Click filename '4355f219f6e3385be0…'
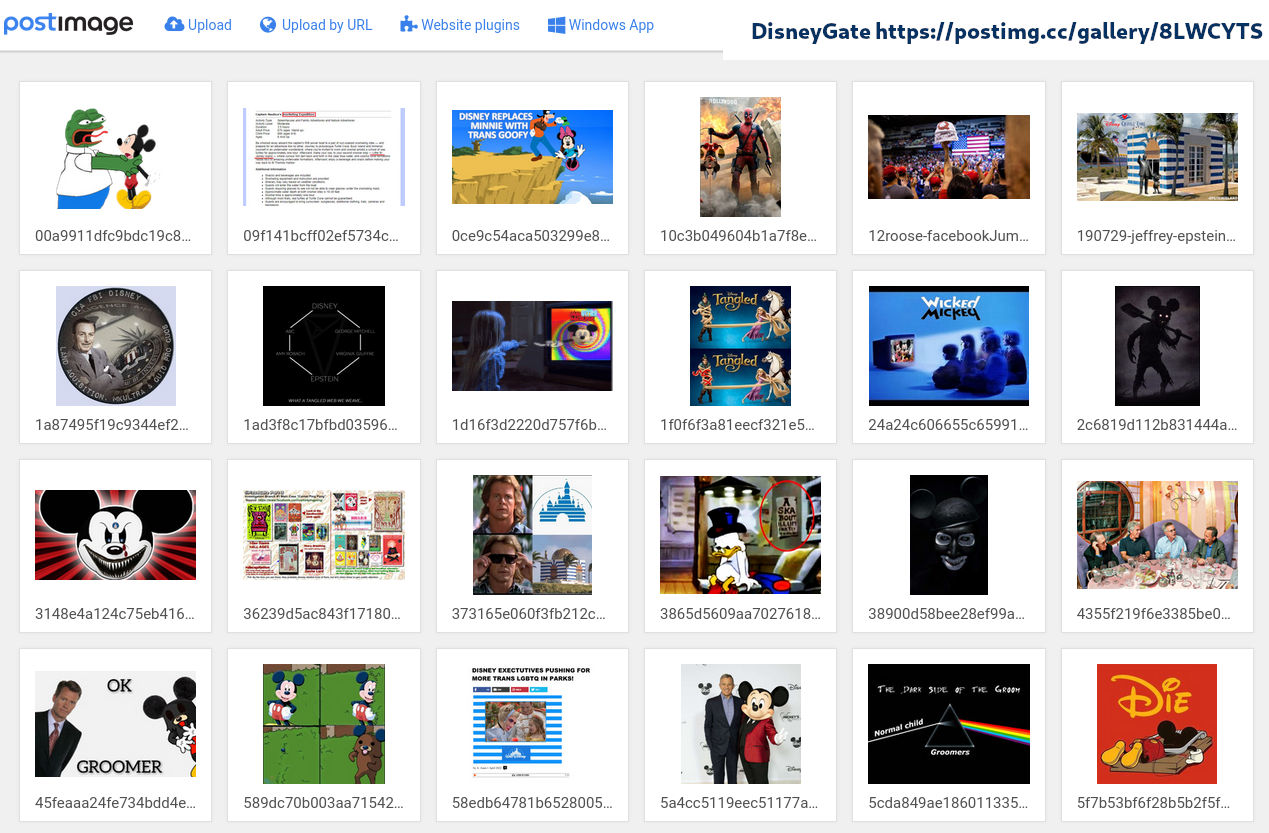The image size is (1269, 833). click(x=1155, y=614)
